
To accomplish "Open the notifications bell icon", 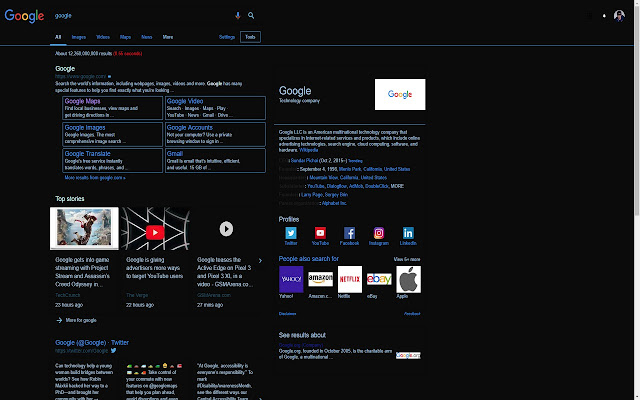I will (x=604, y=16).
